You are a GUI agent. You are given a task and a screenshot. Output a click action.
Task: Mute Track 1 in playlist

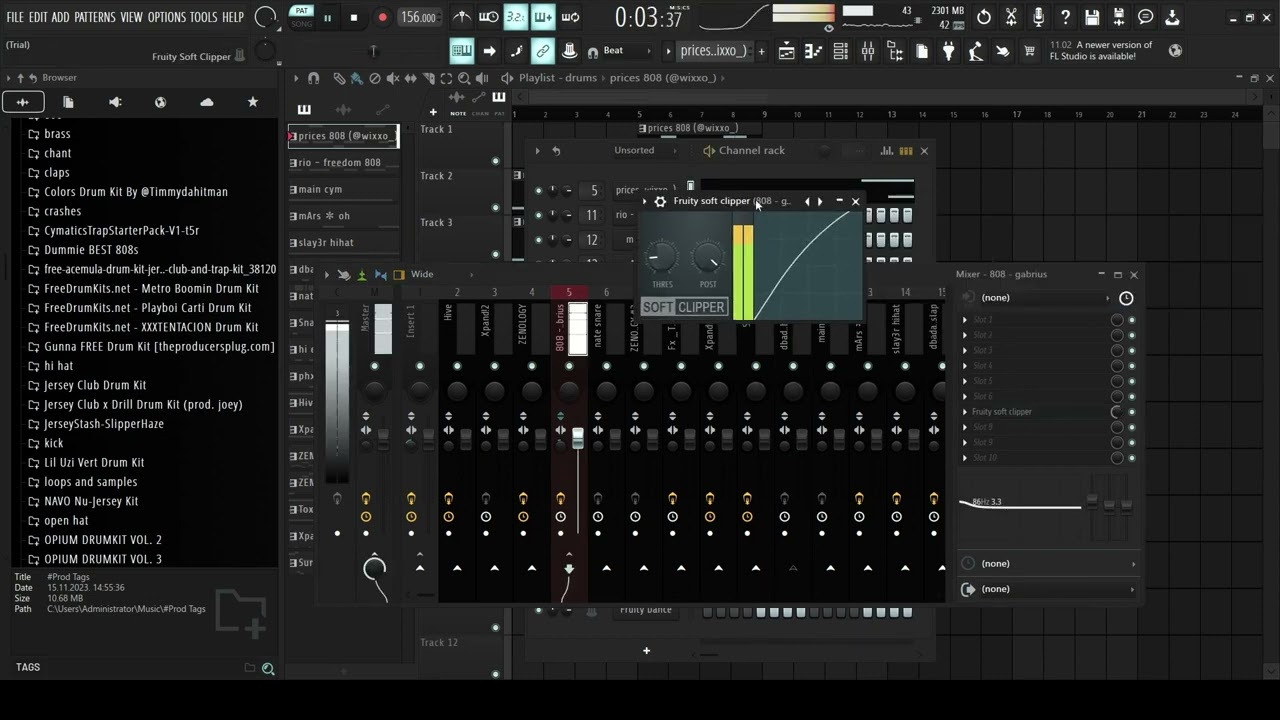click(495, 161)
